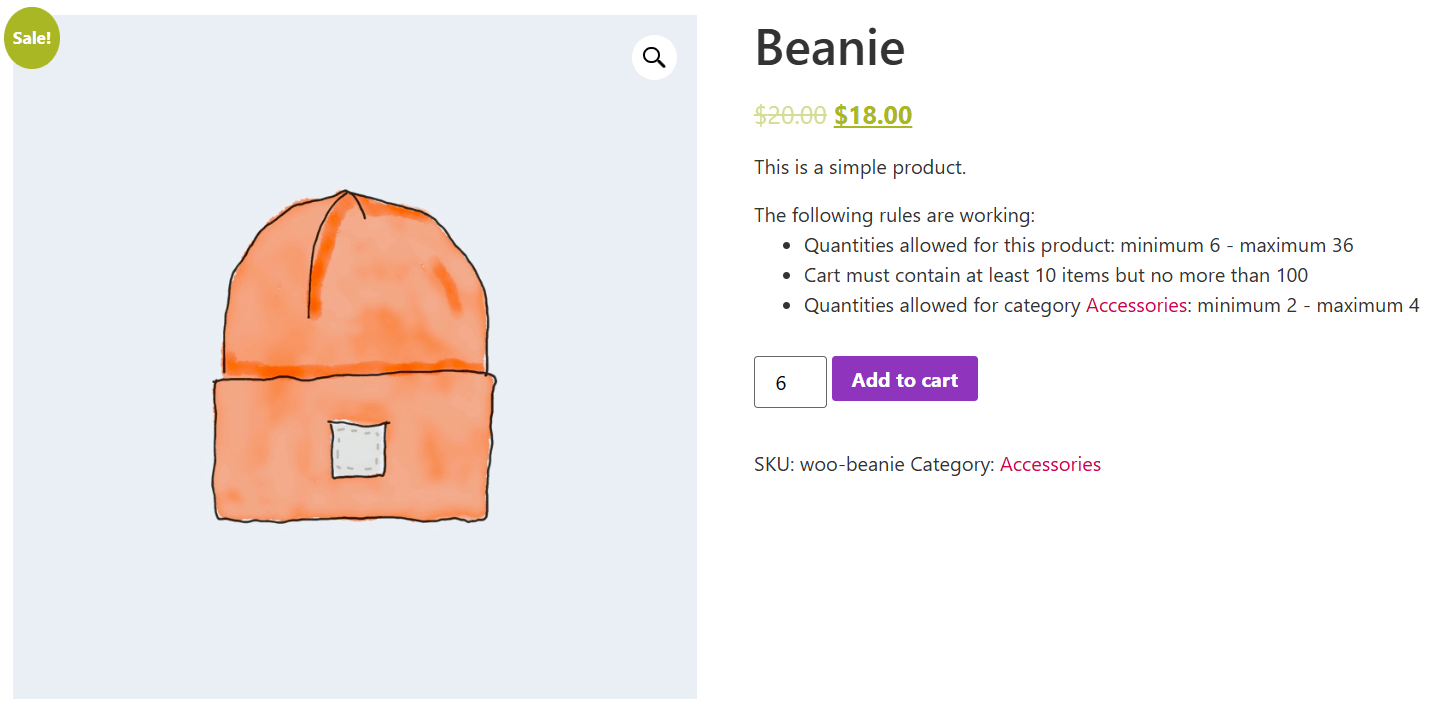This screenshot has height=713, width=1440.
Task: Click the crossed-out $20.00 price
Action: [x=790, y=115]
